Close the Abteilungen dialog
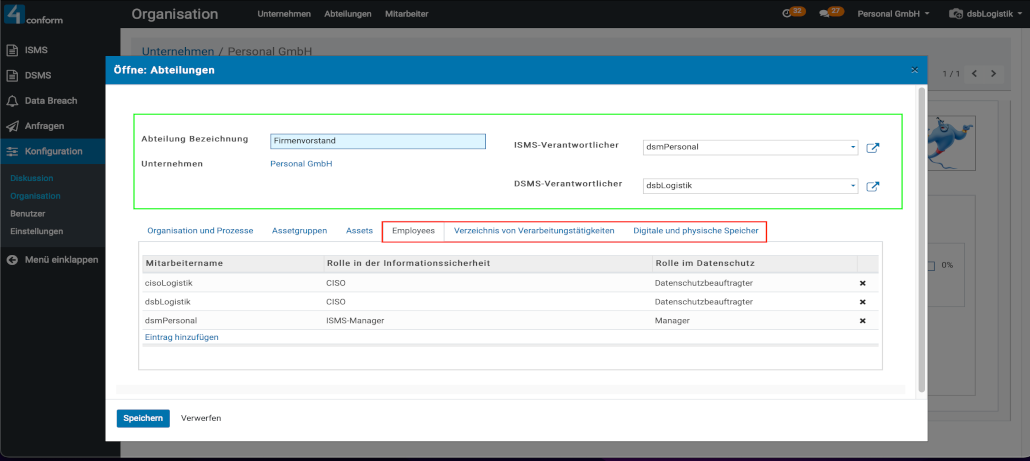The image size is (1030, 461). coord(914,70)
